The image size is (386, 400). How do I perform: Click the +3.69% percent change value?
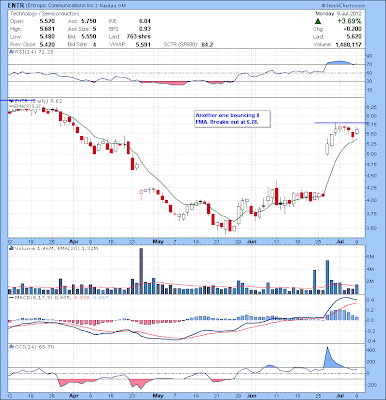[x=349, y=21]
